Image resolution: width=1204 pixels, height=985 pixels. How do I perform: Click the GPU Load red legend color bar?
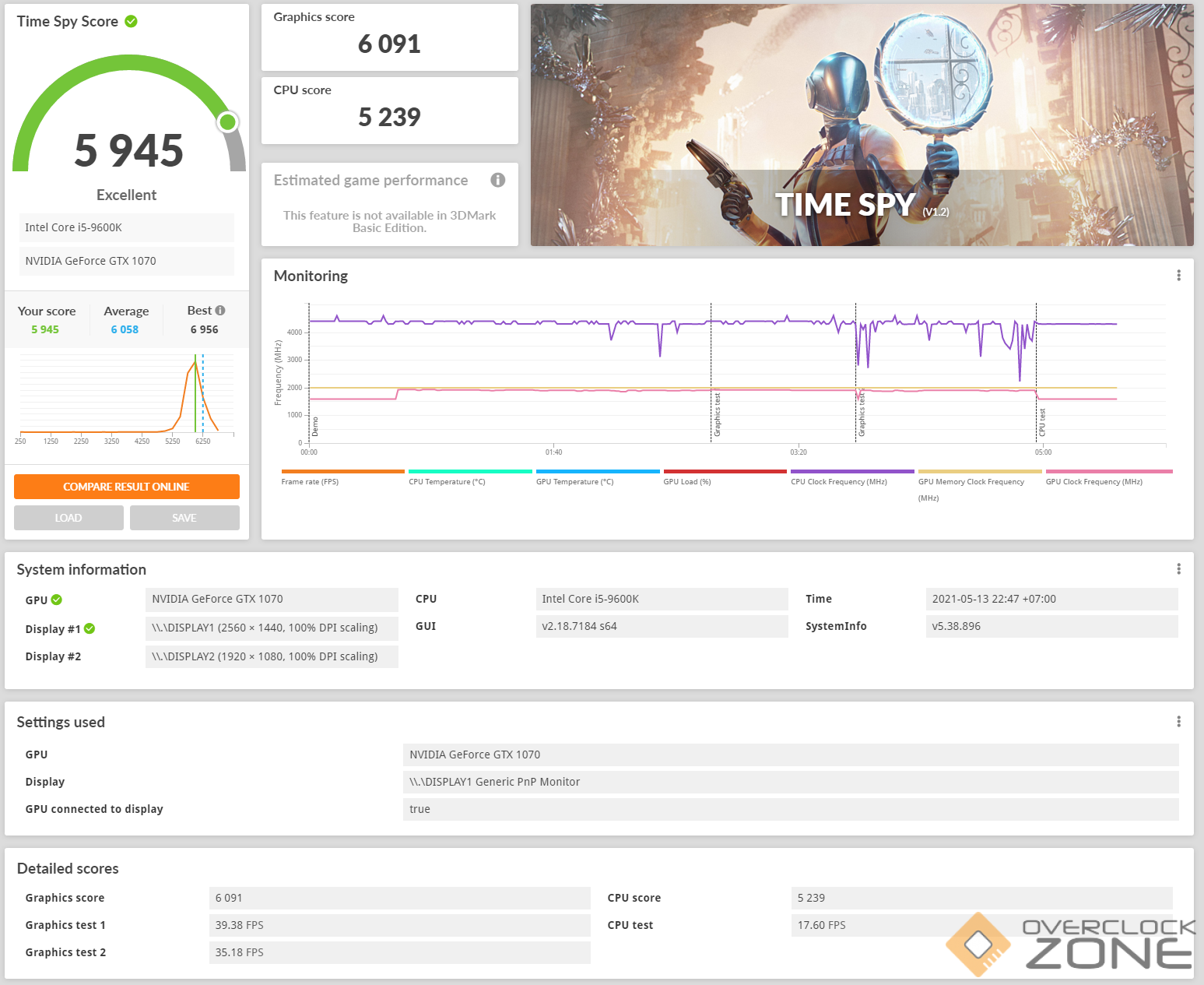(x=725, y=471)
